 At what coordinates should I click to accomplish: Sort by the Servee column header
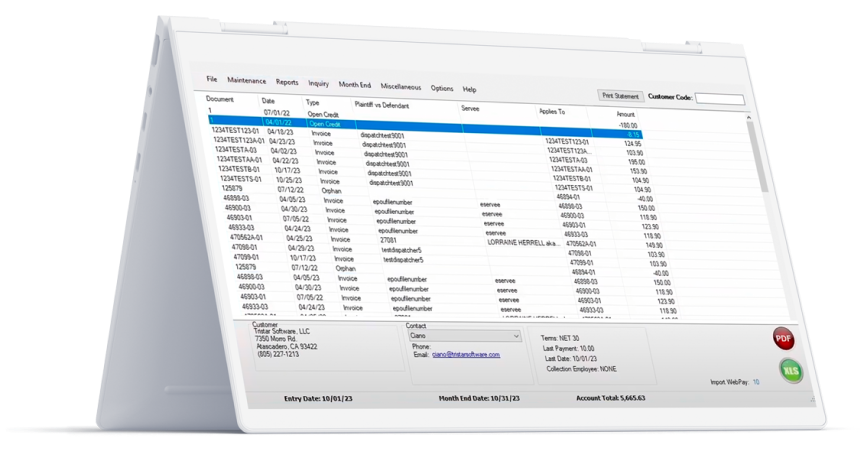[x=470, y=108]
